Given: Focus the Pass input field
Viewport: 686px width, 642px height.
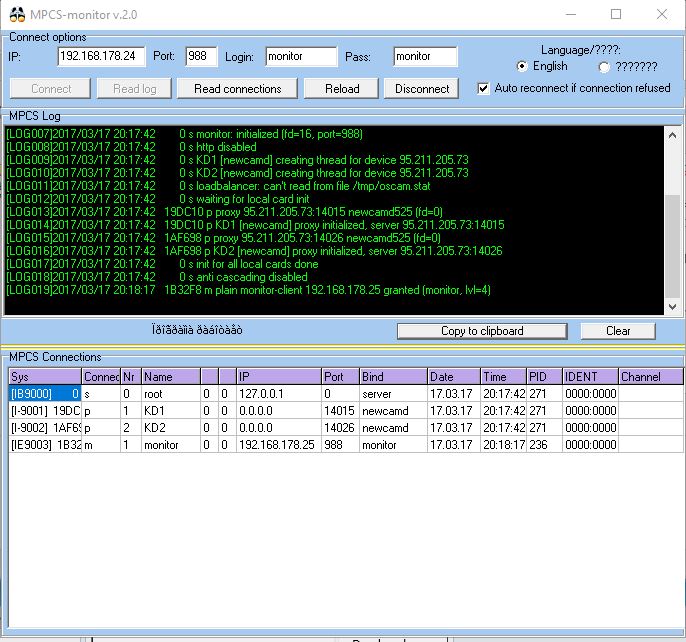Looking at the screenshot, I should click(425, 56).
